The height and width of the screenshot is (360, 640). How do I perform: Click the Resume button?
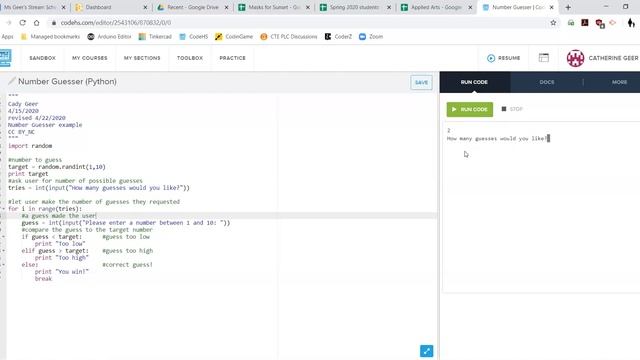[x=504, y=58]
